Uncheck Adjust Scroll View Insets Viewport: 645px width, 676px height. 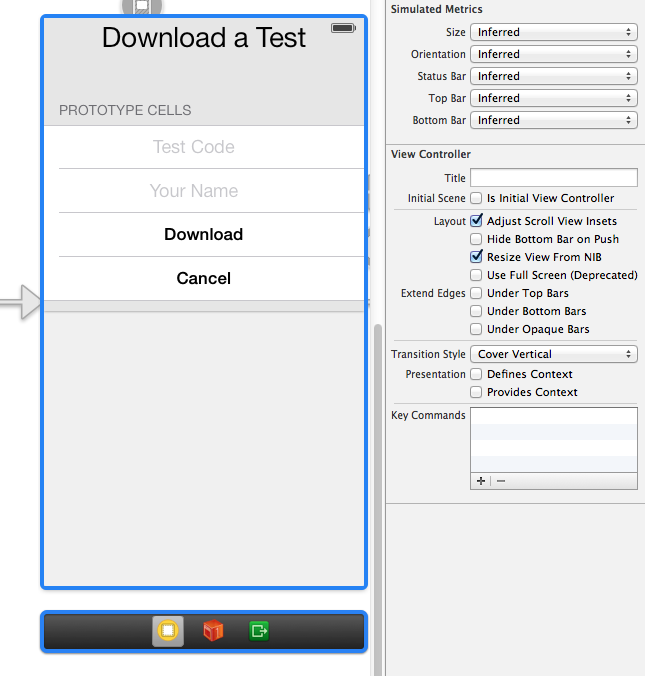coord(477,221)
